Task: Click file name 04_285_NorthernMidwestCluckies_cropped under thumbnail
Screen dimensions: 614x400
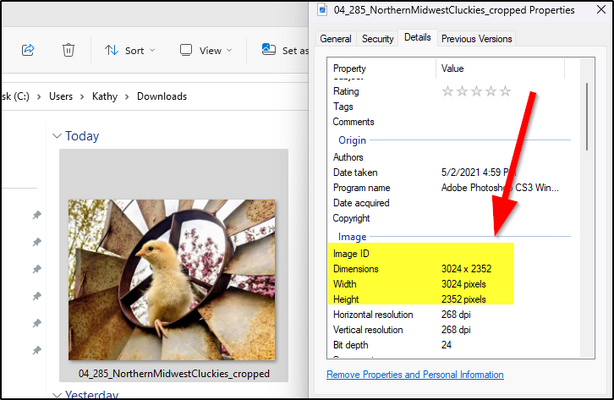Action: click(174, 373)
